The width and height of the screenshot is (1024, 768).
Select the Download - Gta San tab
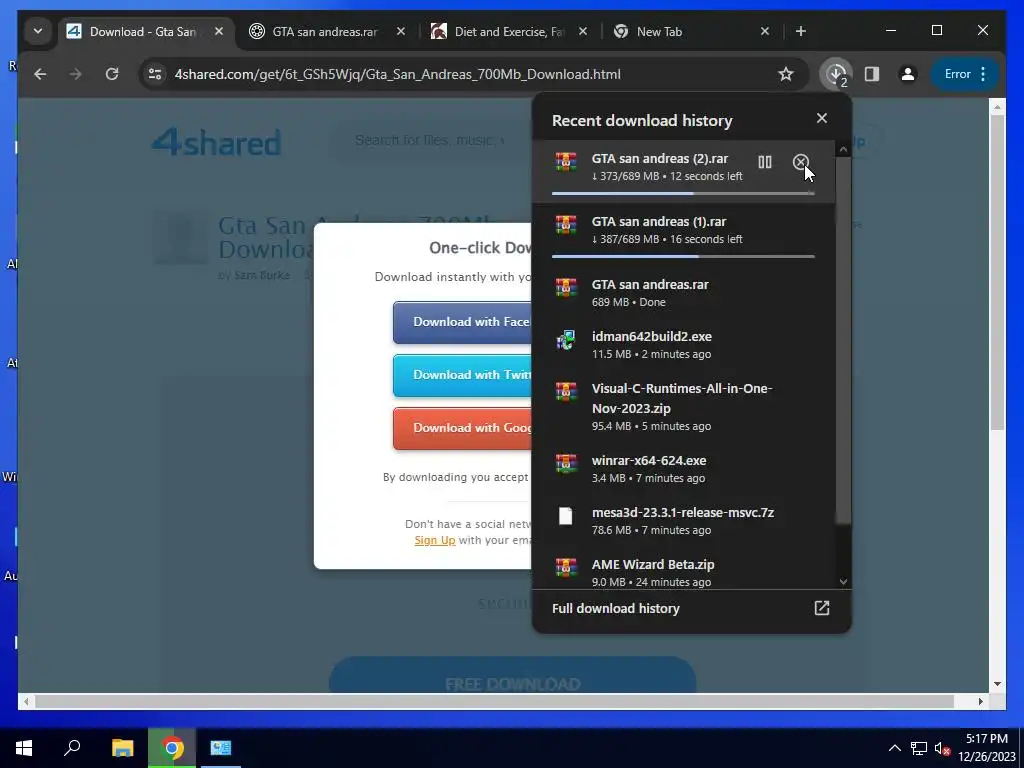pyautogui.click(x=144, y=31)
